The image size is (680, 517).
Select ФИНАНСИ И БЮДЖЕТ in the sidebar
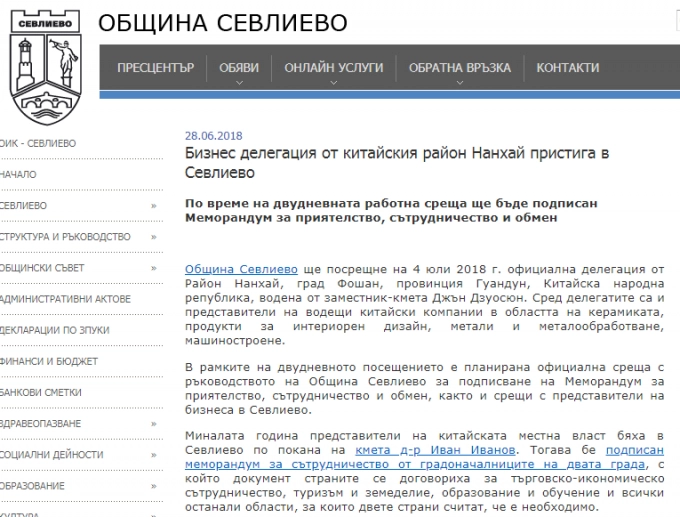(49, 361)
